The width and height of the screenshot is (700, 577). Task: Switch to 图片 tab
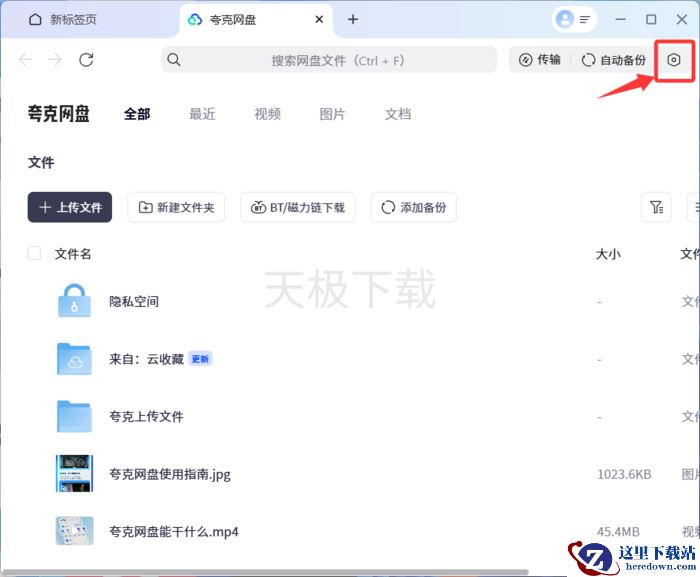coord(332,114)
